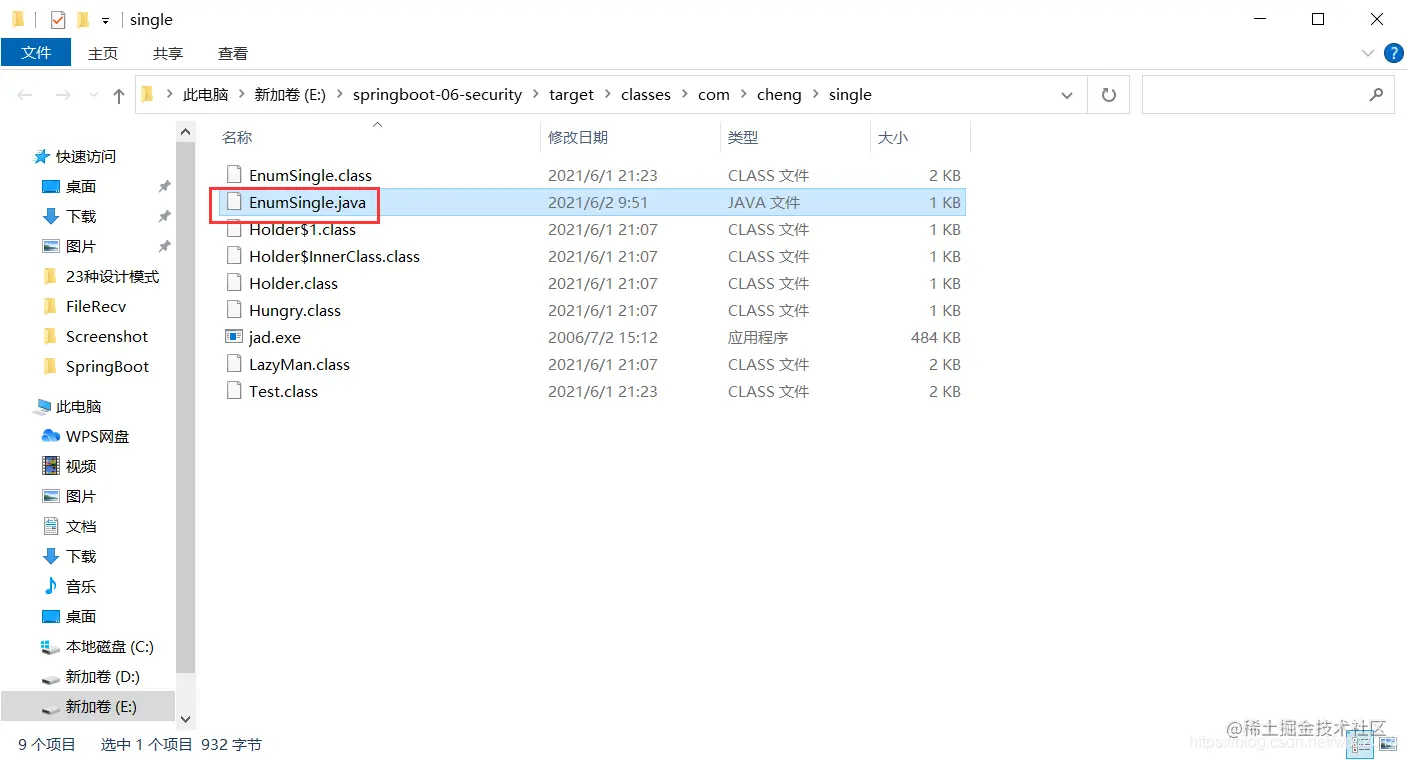Open 新加卷 (D:) drive
The height and width of the screenshot is (760, 1408).
click(x=102, y=676)
